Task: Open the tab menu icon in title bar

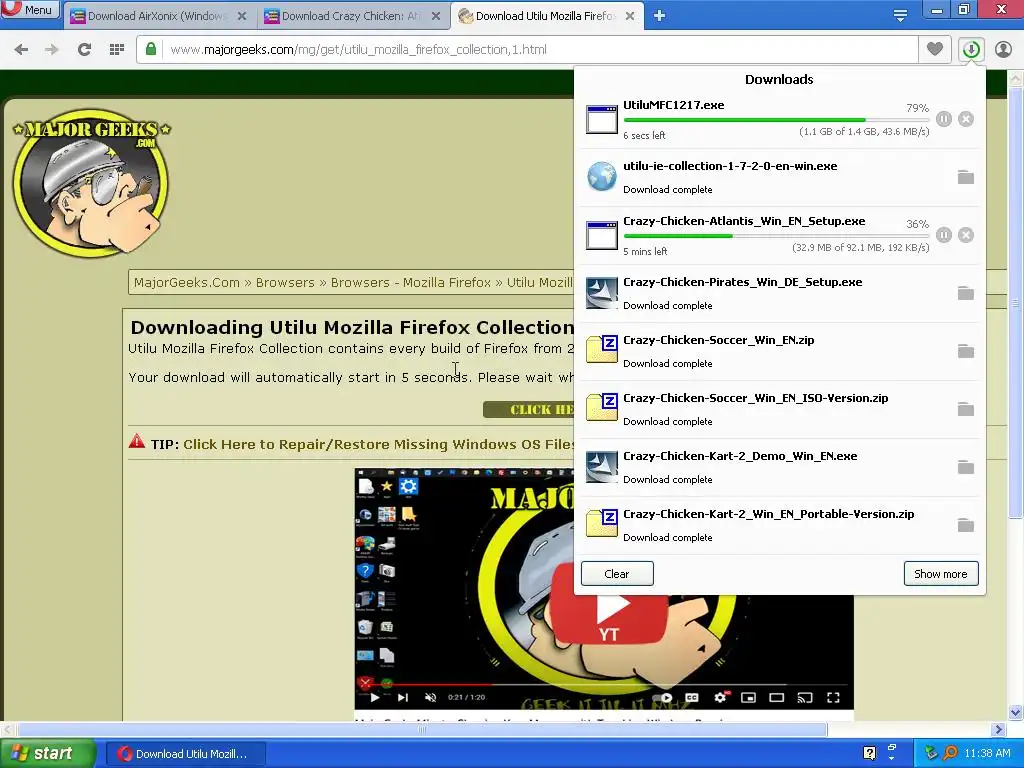Action: (x=900, y=16)
